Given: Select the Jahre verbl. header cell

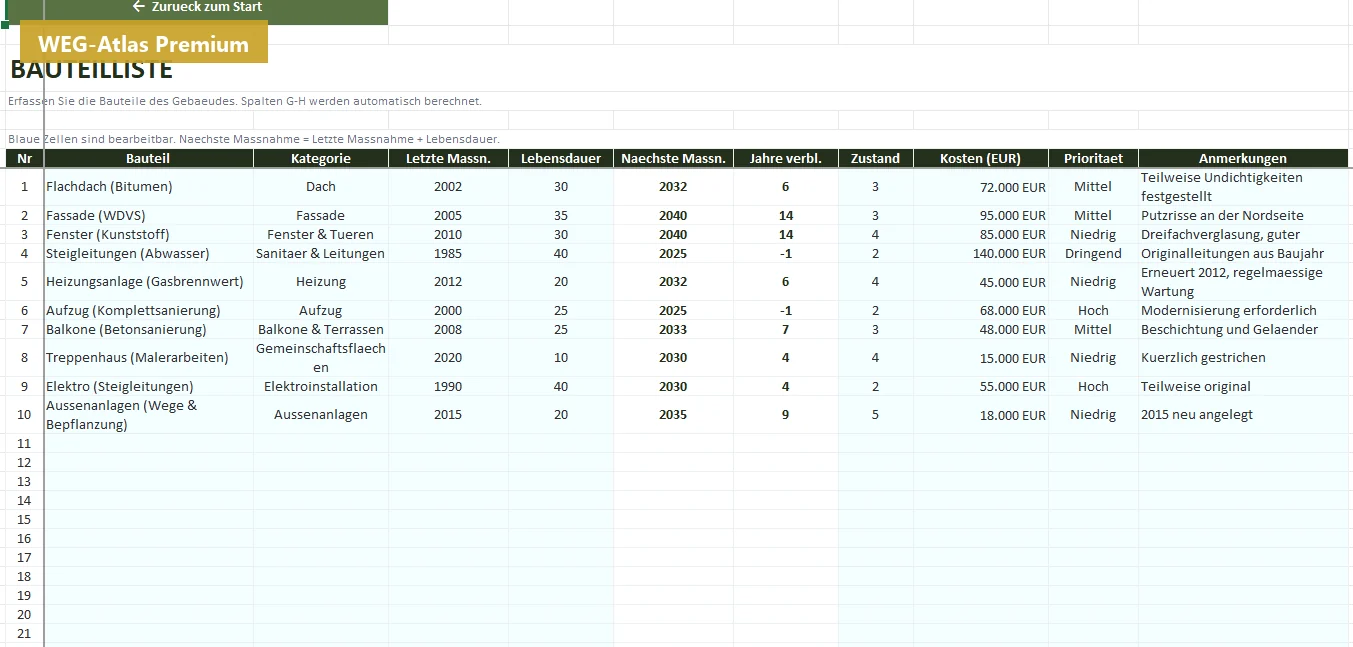Looking at the screenshot, I should 786,158.
